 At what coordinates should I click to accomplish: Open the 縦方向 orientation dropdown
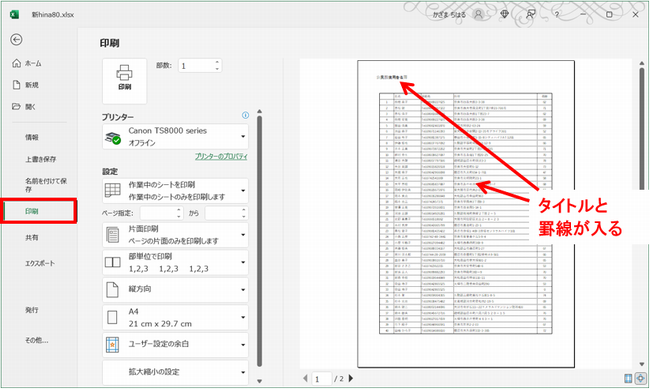point(175,289)
